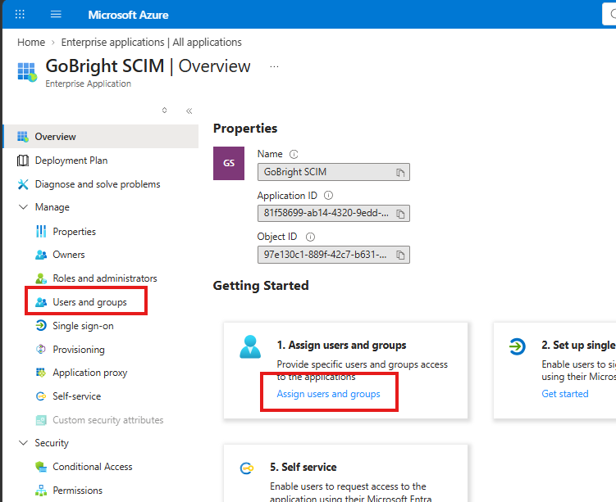
Task: Click the Assign users person icon on card
Action: coord(250,346)
